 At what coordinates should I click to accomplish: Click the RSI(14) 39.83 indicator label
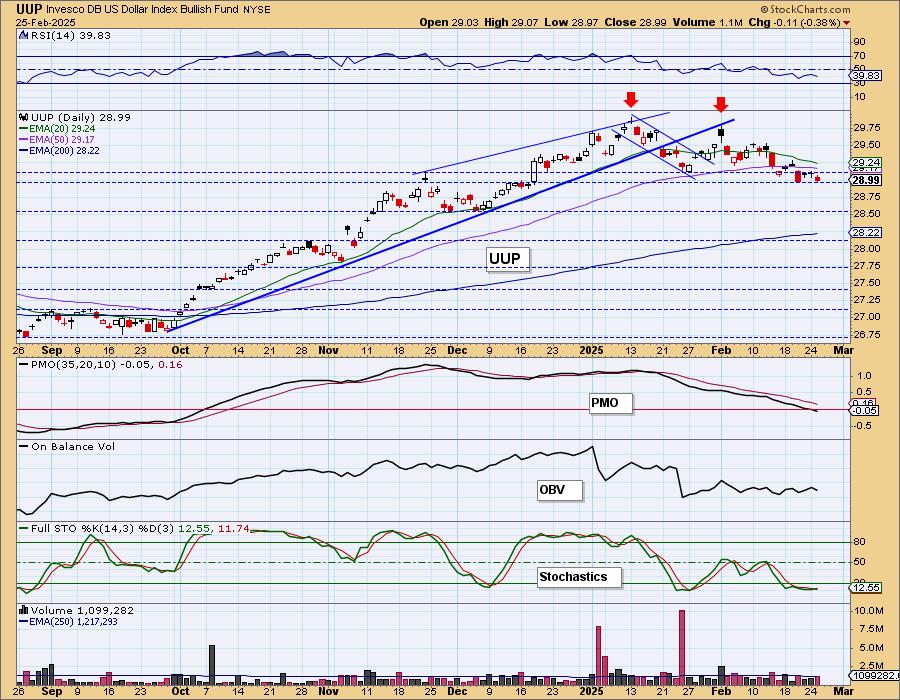(x=71, y=35)
